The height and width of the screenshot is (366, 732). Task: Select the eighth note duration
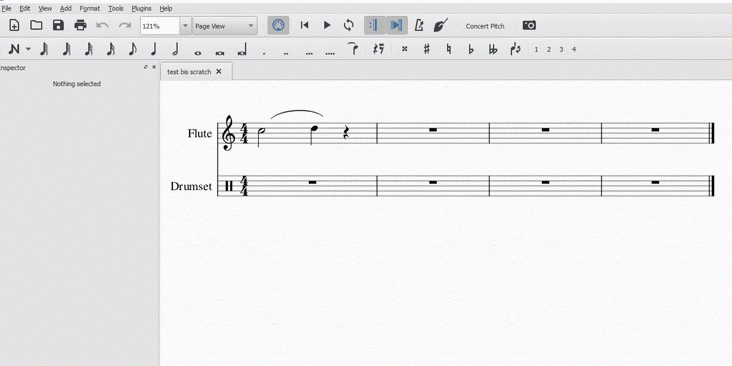coord(133,49)
